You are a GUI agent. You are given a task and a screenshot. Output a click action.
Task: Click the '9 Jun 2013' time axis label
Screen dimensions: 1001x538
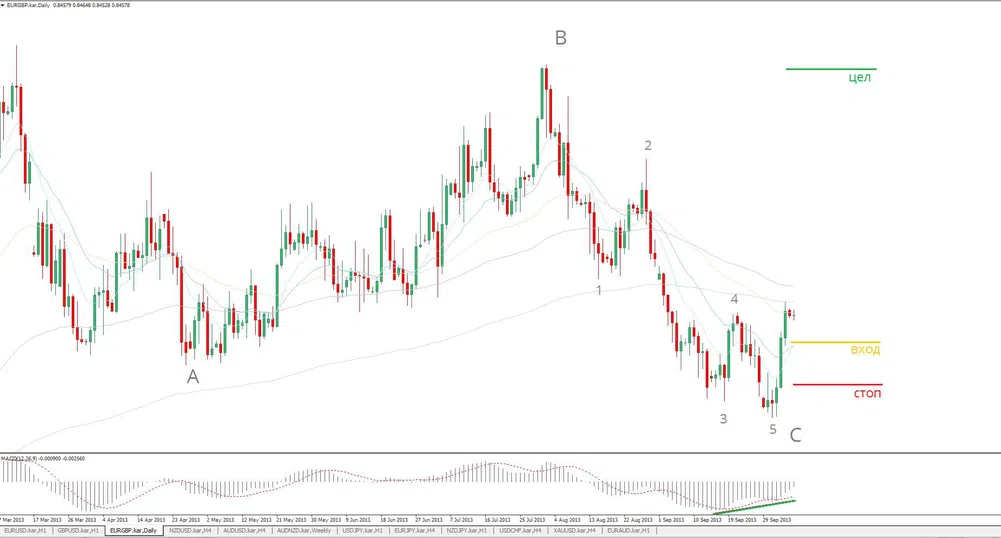(358, 520)
